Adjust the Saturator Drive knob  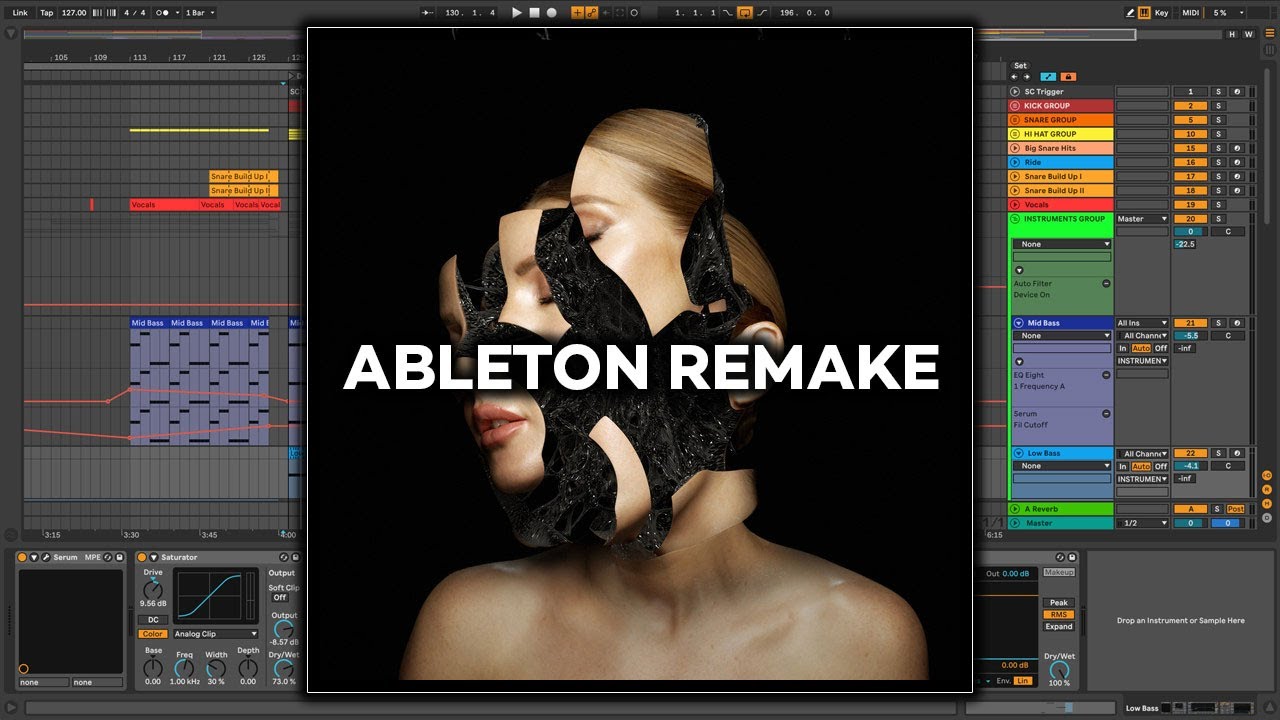pos(153,590)
